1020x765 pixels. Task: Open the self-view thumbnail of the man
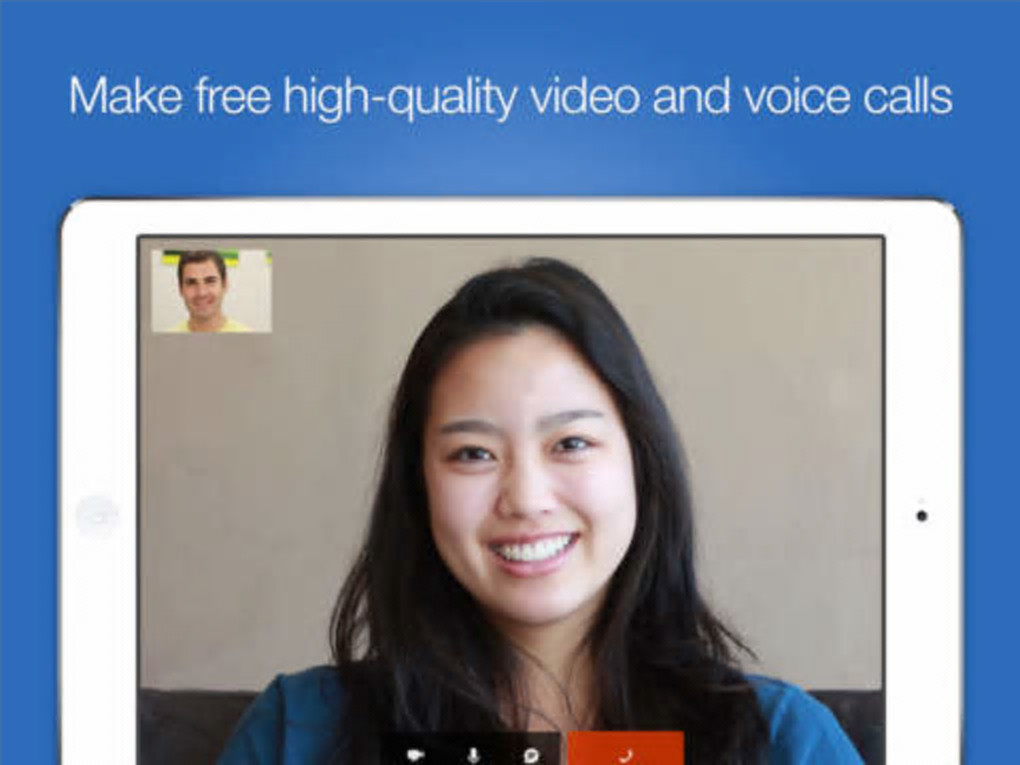click(x=211, y=291)
